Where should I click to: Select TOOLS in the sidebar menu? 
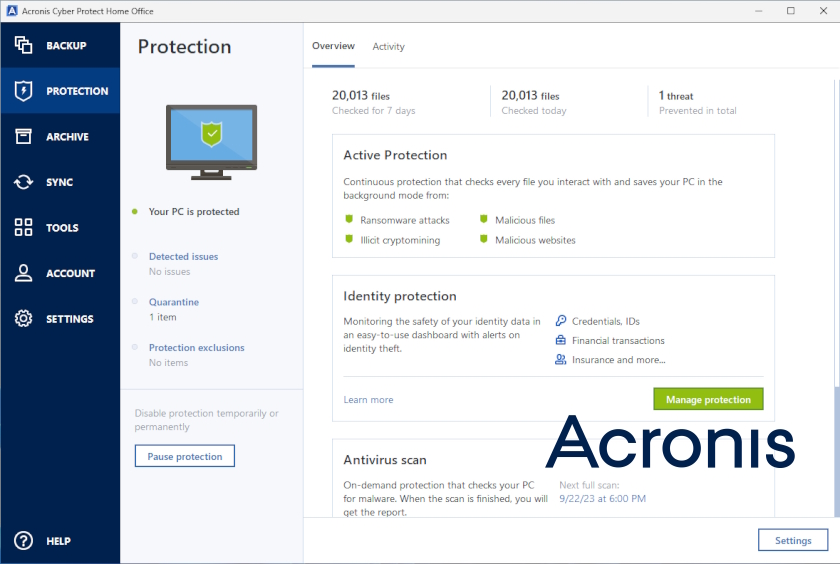pyautogui.click(x=62, y=228)
